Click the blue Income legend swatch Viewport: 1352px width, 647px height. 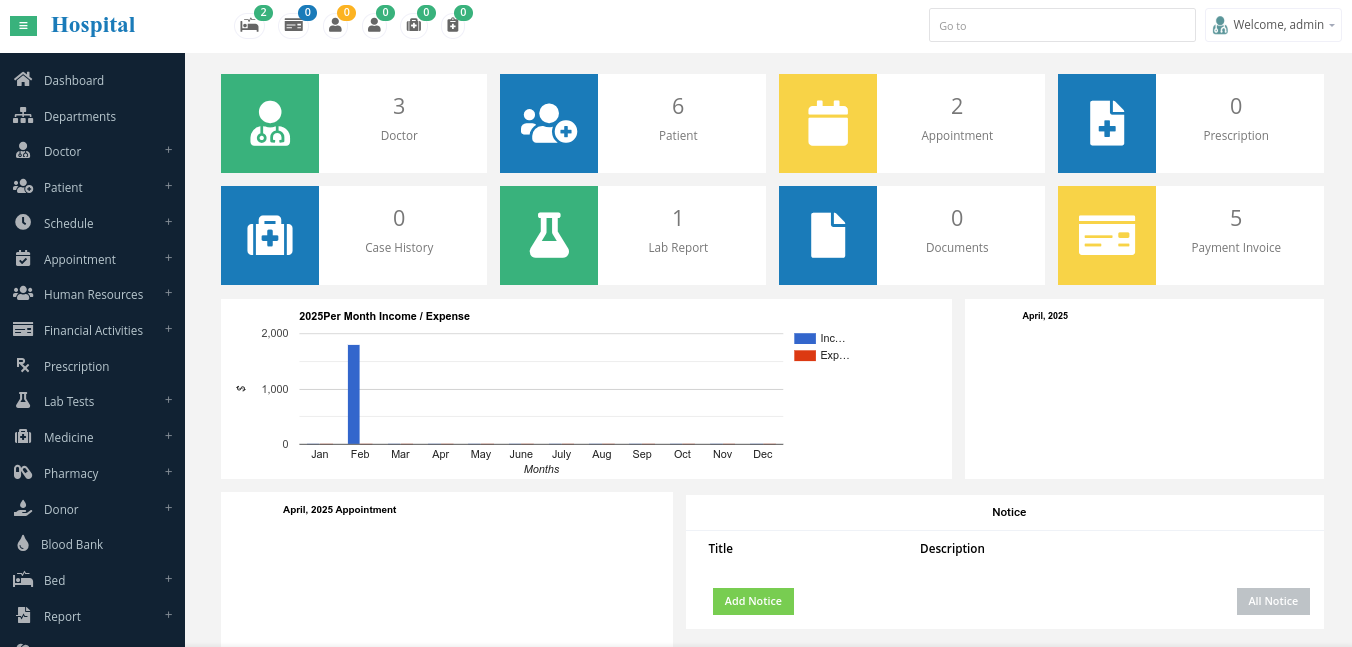(x=805, y=339)
